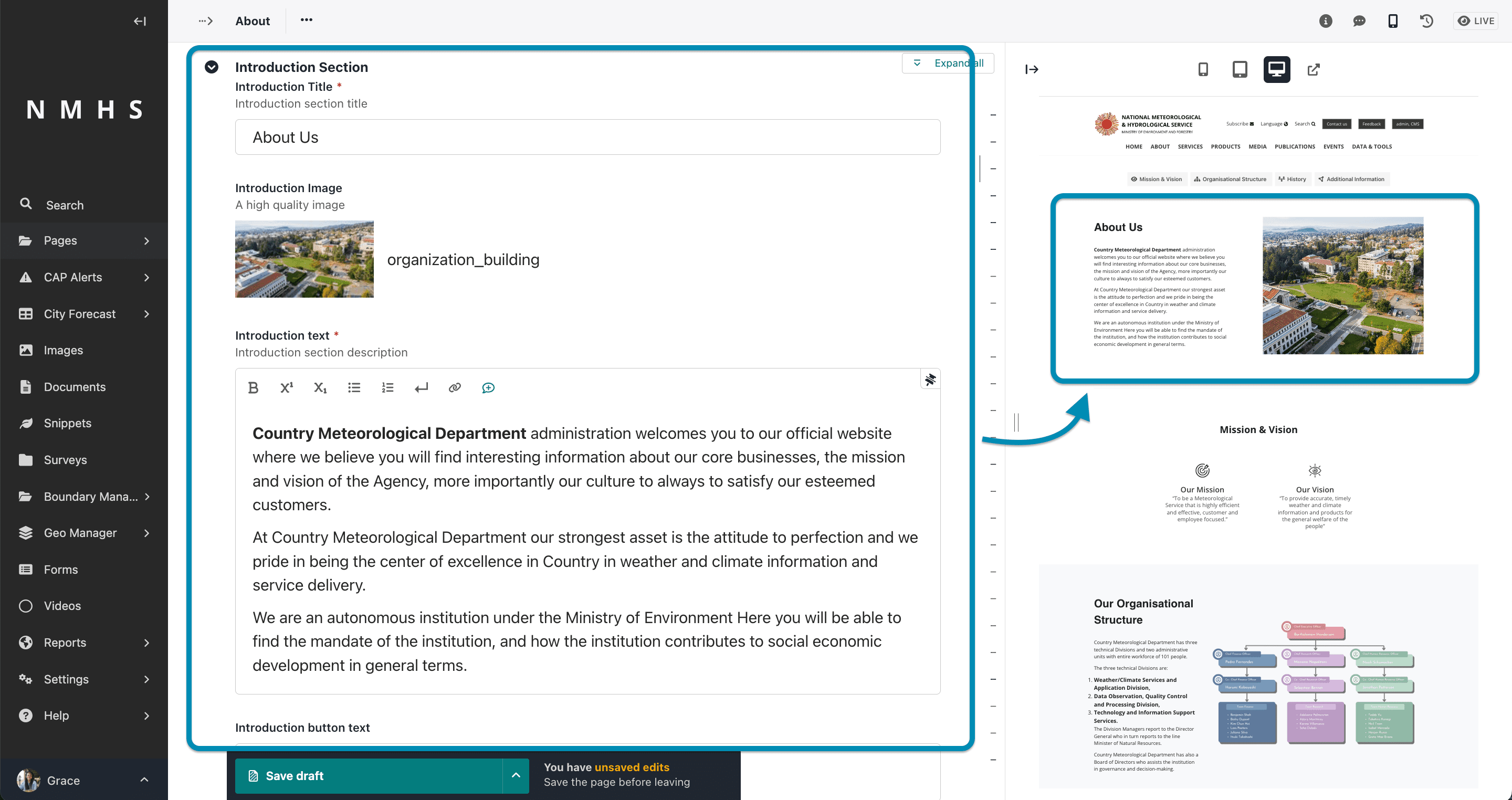Apply superscript formatting in rich text toolbar
This screenshot has width=1512, height=800.
(x=287, y=387)
